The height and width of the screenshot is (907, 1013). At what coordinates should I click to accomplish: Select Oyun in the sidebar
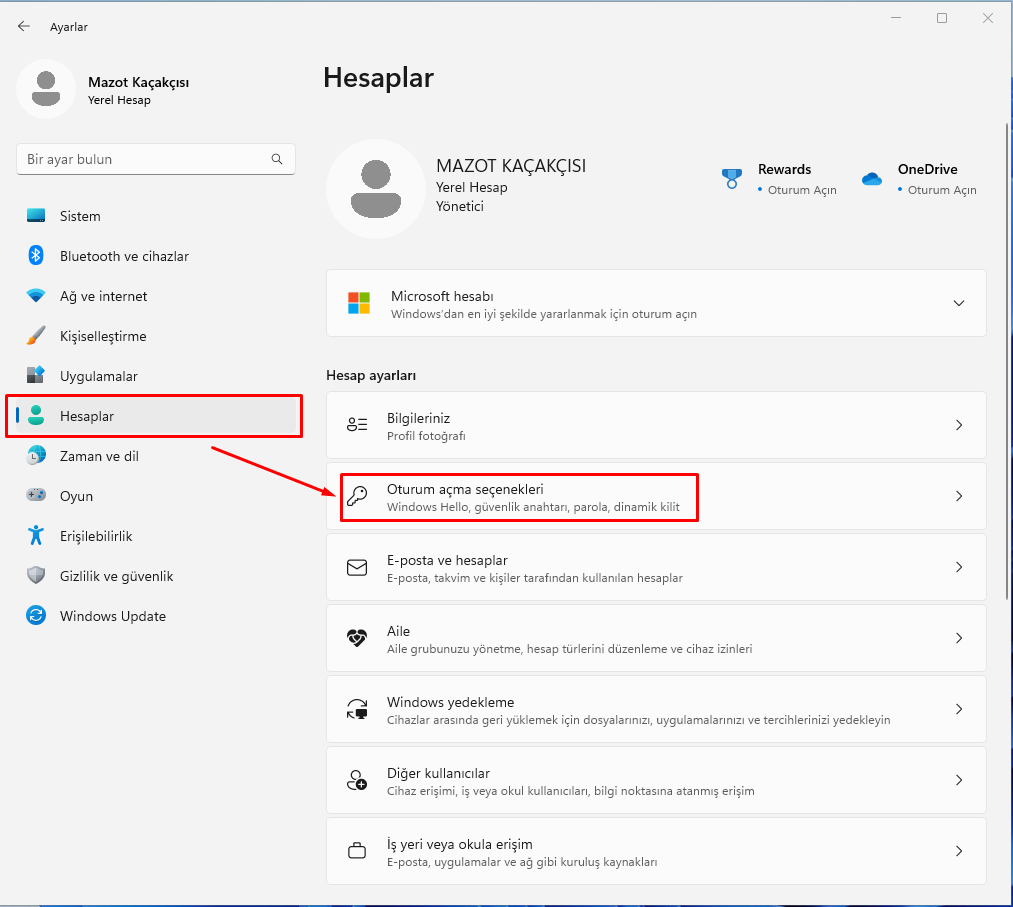(76, 496)
